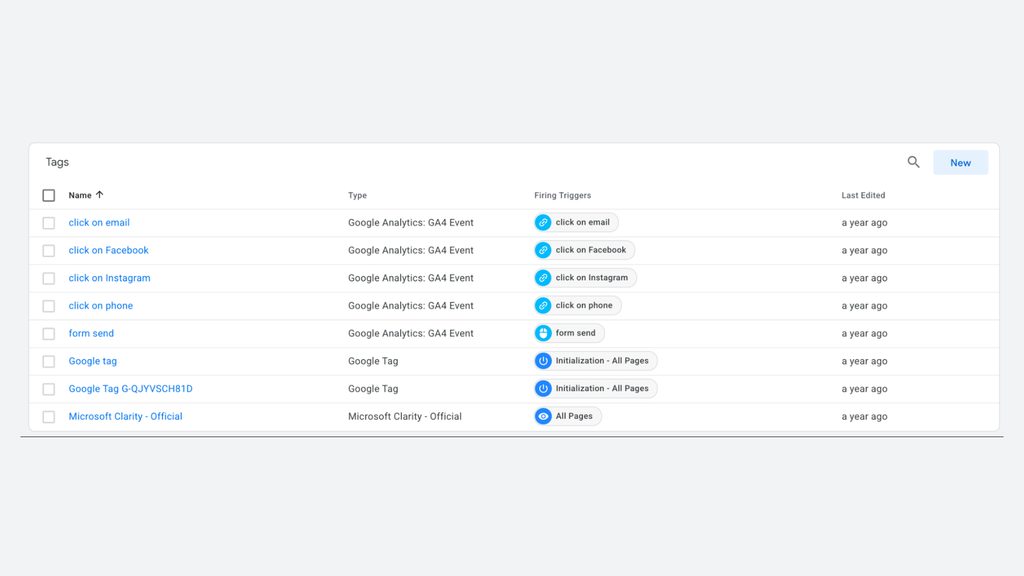This screenshot has height=576, width=1024.
Task: Click the Tags panel title
Action: pos(57,162)
